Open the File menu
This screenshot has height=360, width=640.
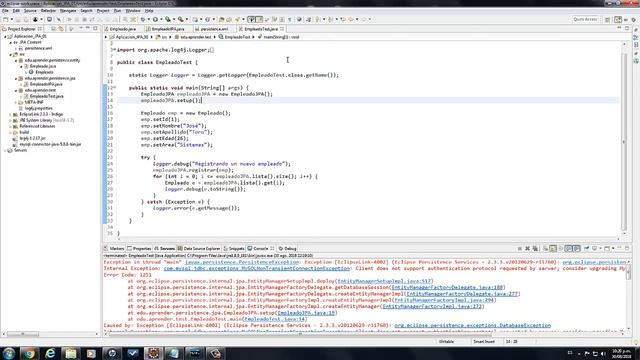click(x=5, y=11)
